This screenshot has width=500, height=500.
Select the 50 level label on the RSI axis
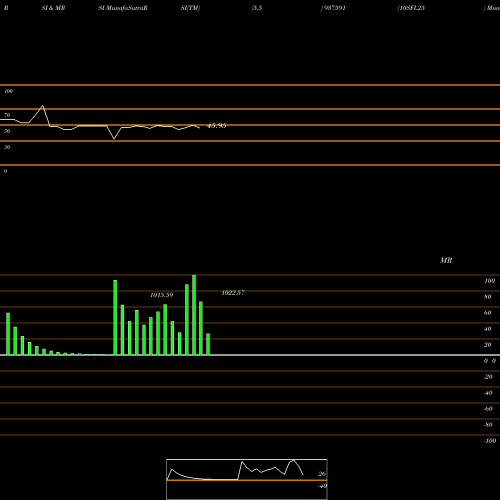(7, 131)
